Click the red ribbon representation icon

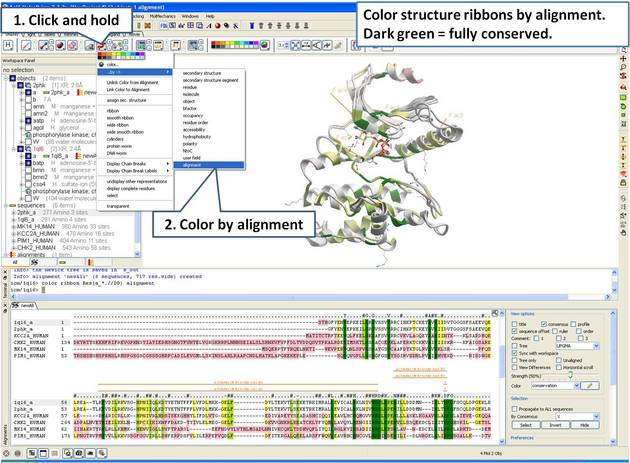100,46
